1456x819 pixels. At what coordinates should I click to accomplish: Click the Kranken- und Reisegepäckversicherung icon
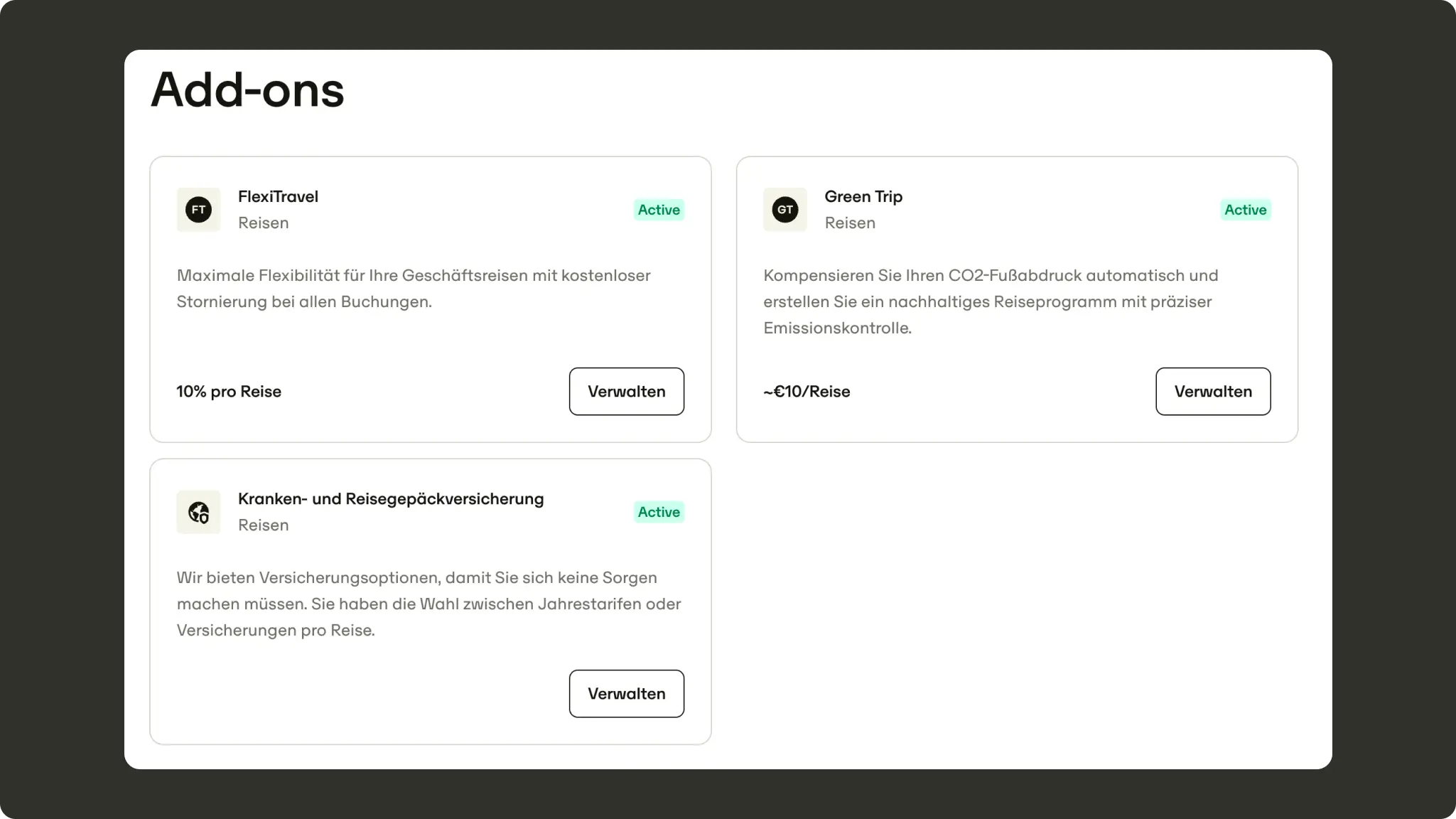[198, 512]
